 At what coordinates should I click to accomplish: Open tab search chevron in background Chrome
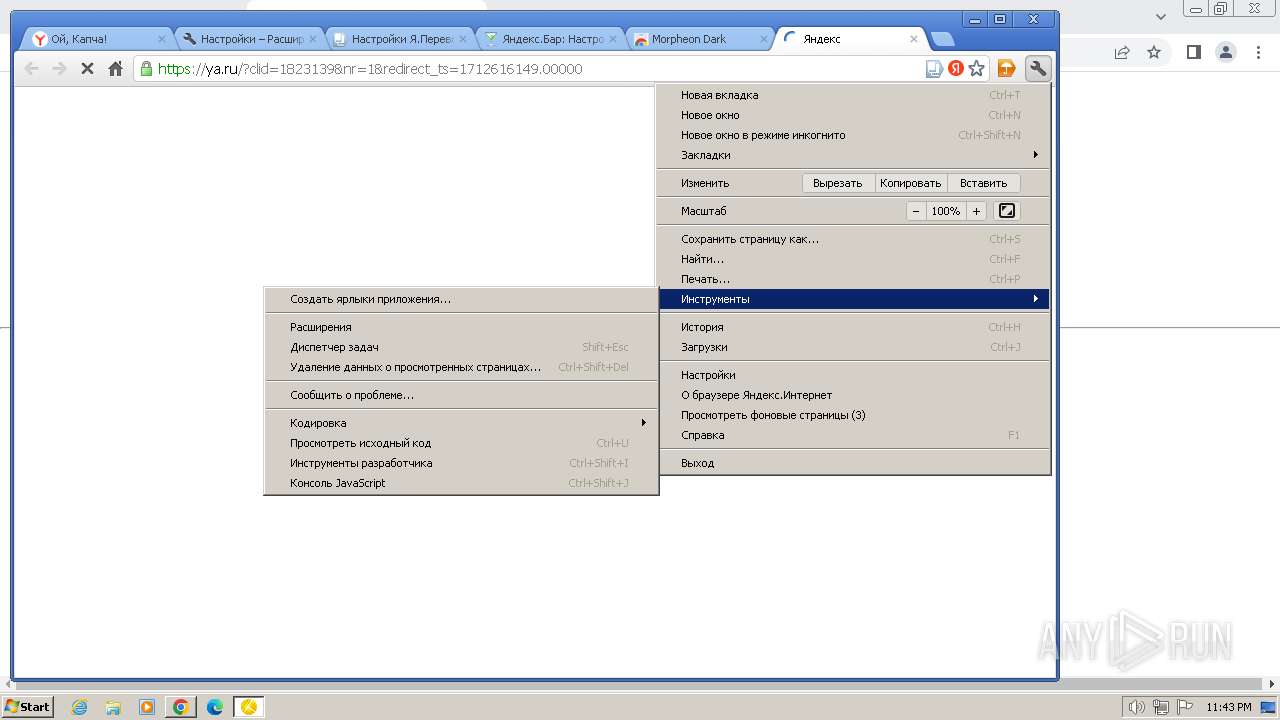[x=1161, y=16]
